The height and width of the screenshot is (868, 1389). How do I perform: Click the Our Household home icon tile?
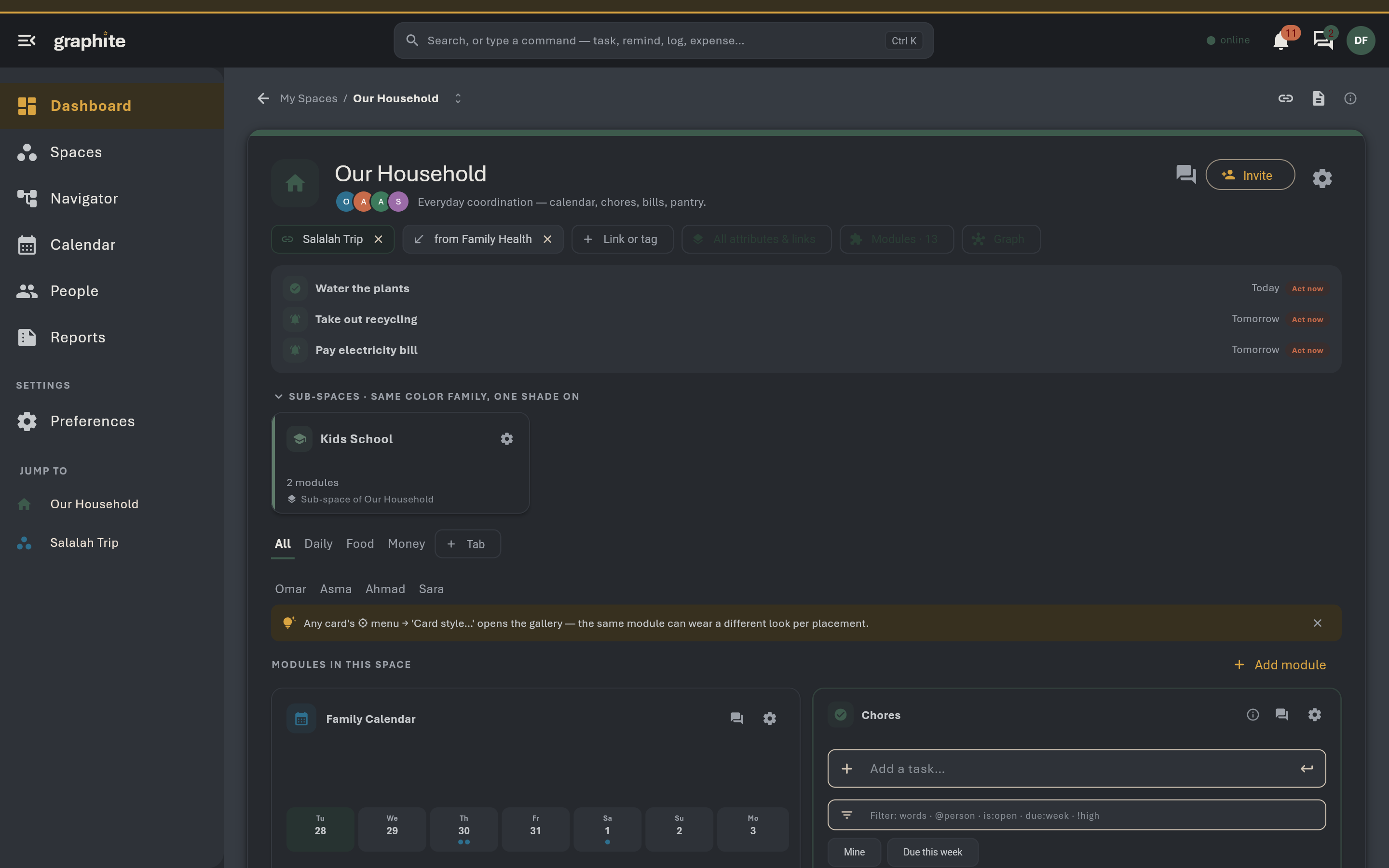click(295, 183)
